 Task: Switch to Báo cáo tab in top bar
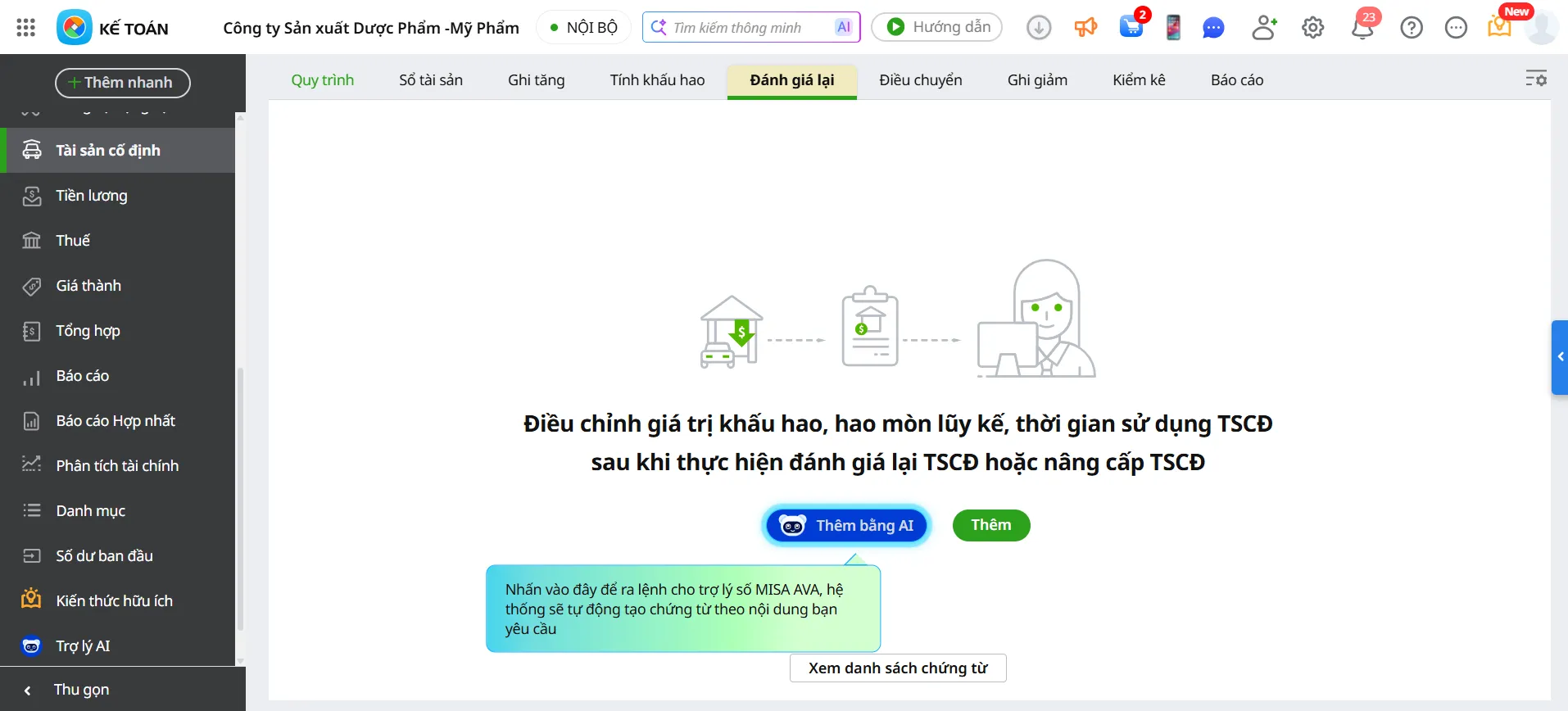pos(1237,80)
